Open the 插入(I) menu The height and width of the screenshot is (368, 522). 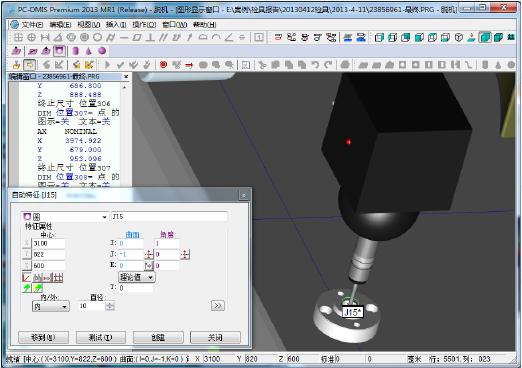pyautogui.click(x=116, y=25)
